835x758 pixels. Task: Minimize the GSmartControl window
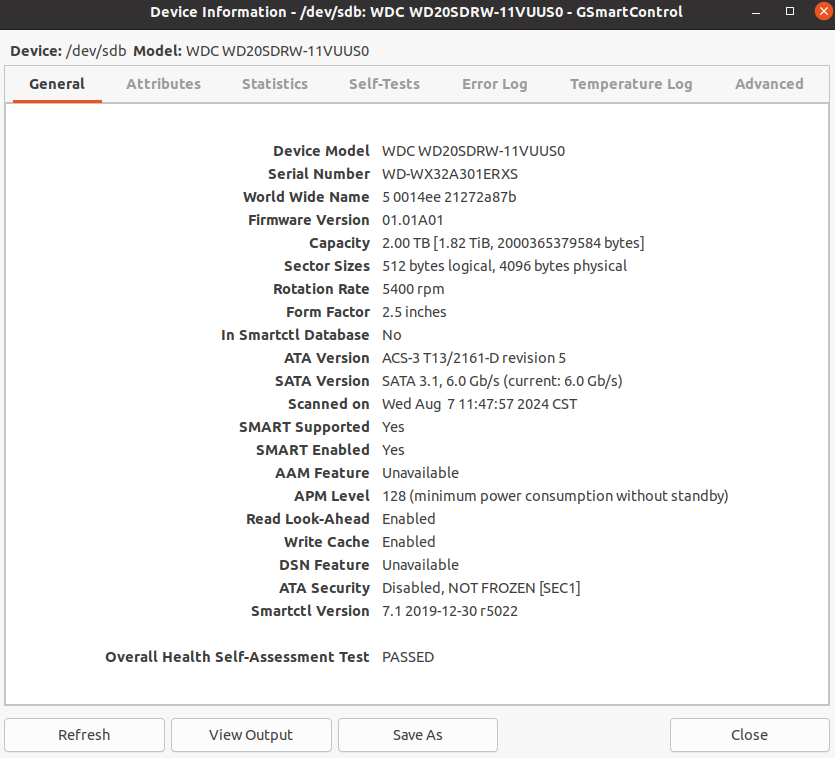point(756,12)
